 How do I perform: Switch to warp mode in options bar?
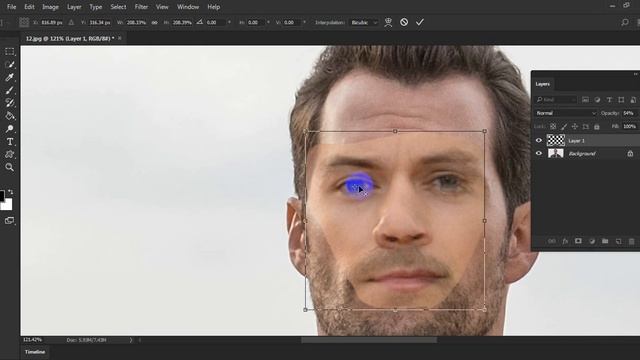[388, 22]
